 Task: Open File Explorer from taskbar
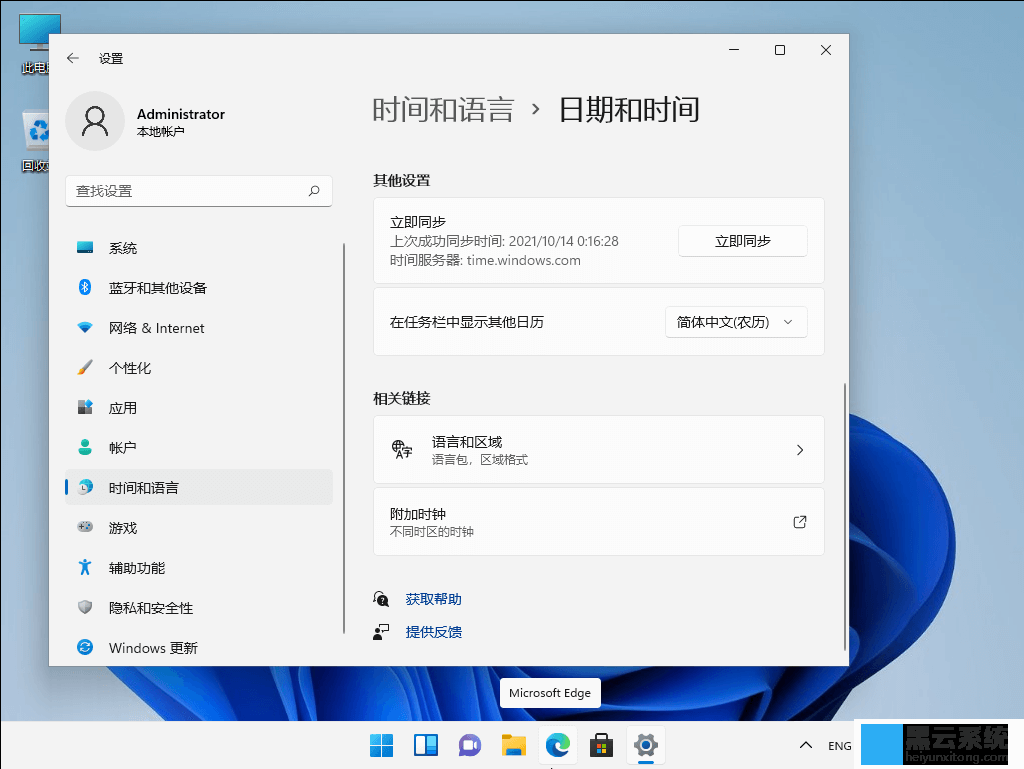tap(513, 745)
